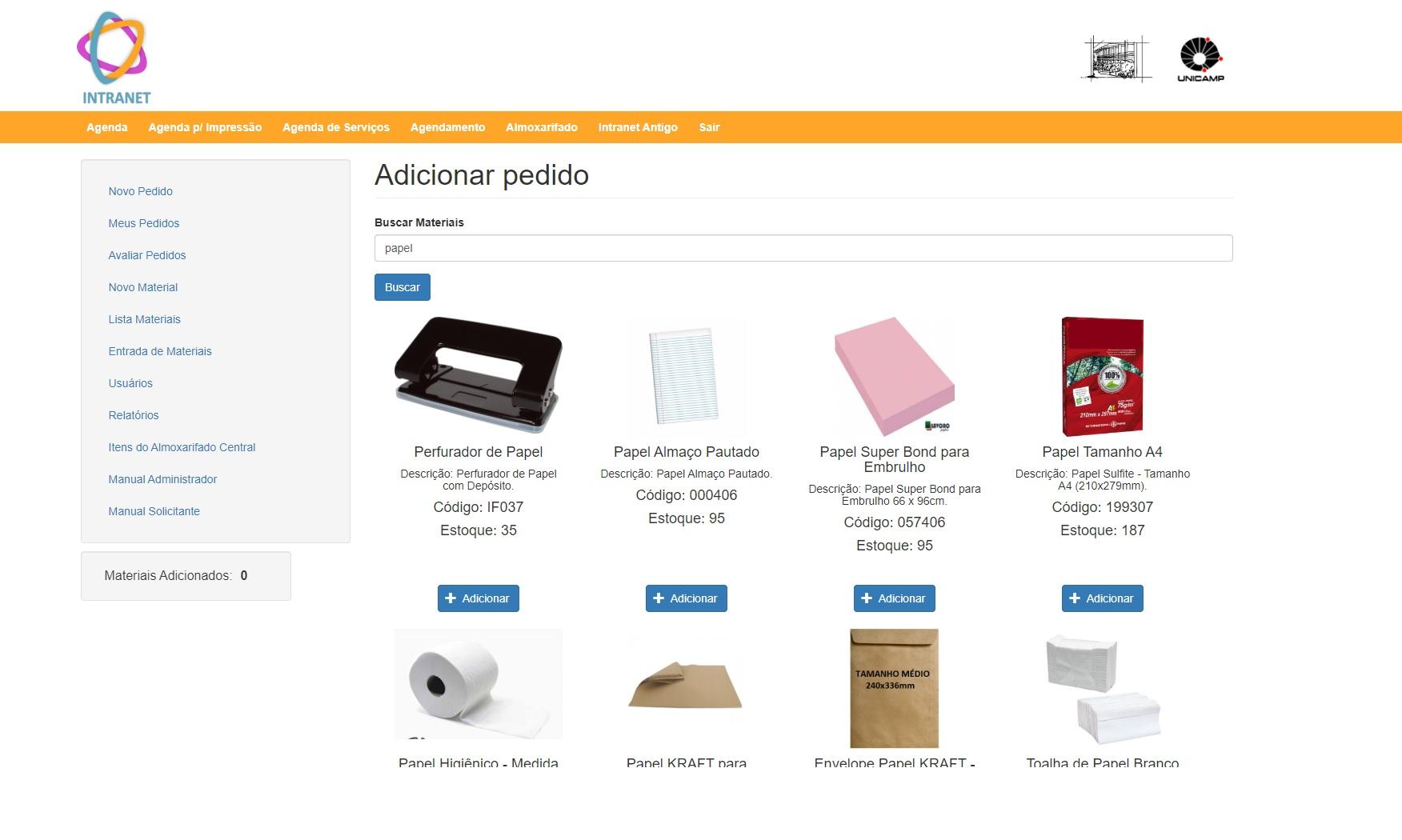Open Entrada de Materiais link
This screenshot has height=840, width=1402.
point(160,351)
